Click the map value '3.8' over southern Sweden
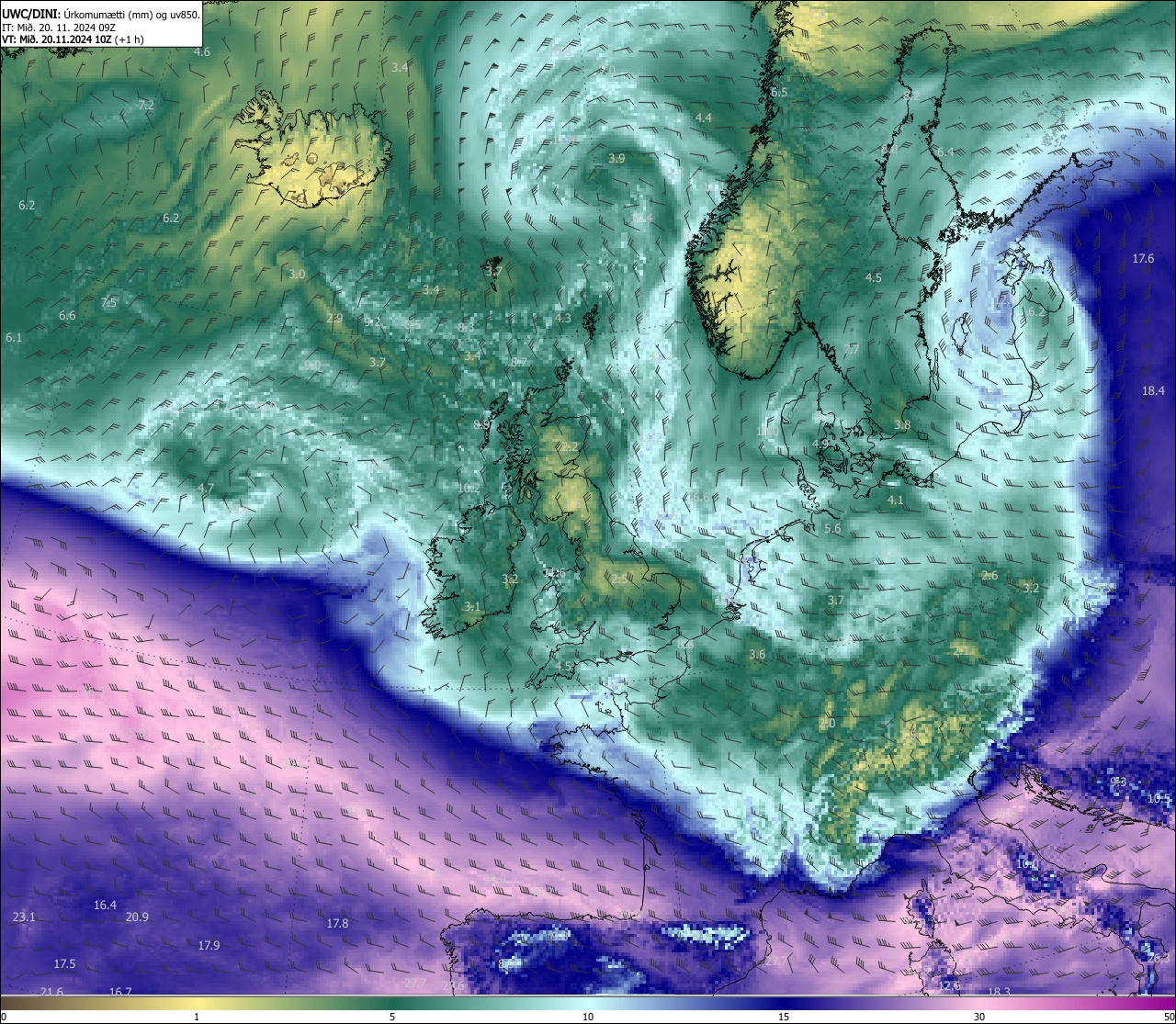 pos(902,425)
